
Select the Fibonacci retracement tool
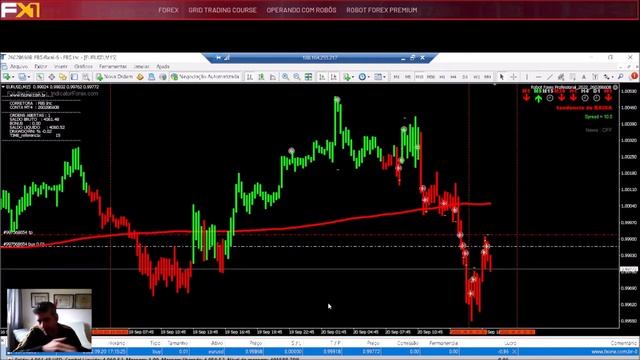(x=573, y=77)
